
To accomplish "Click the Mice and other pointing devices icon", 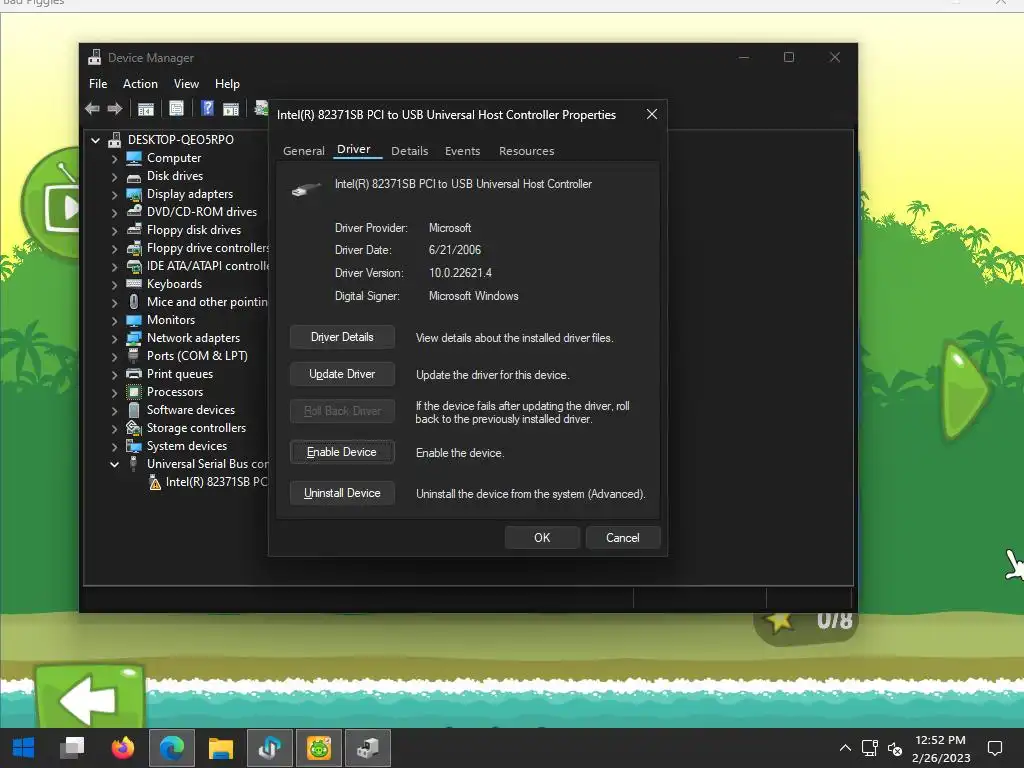I will click(134, 302).
